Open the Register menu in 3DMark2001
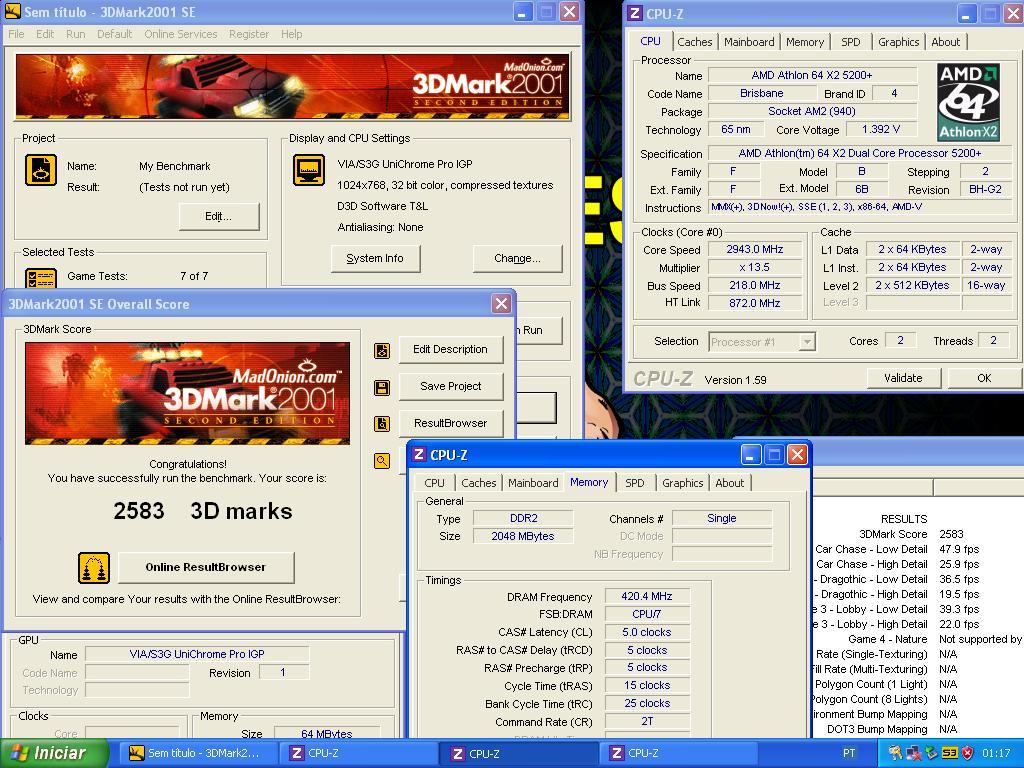The height and width of the screenshot is (768, 1024). [x=249, y=34]
